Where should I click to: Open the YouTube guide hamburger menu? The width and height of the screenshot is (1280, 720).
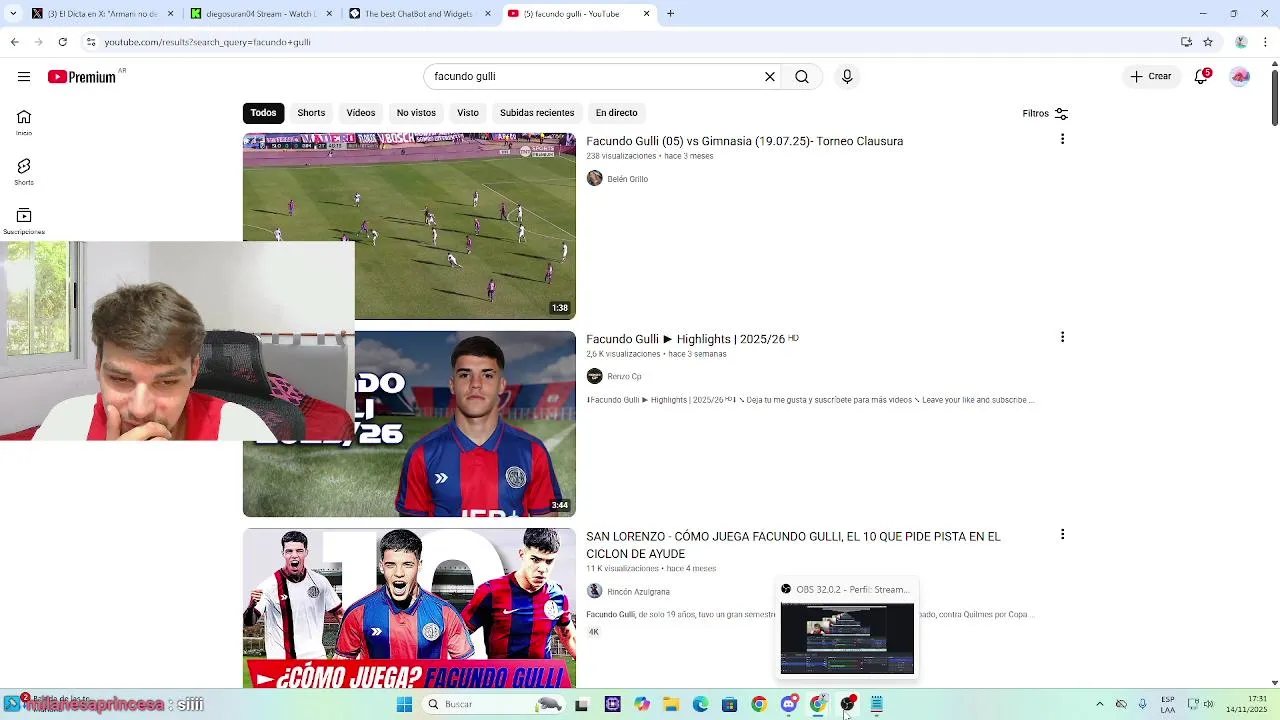(x=24, y=76)
